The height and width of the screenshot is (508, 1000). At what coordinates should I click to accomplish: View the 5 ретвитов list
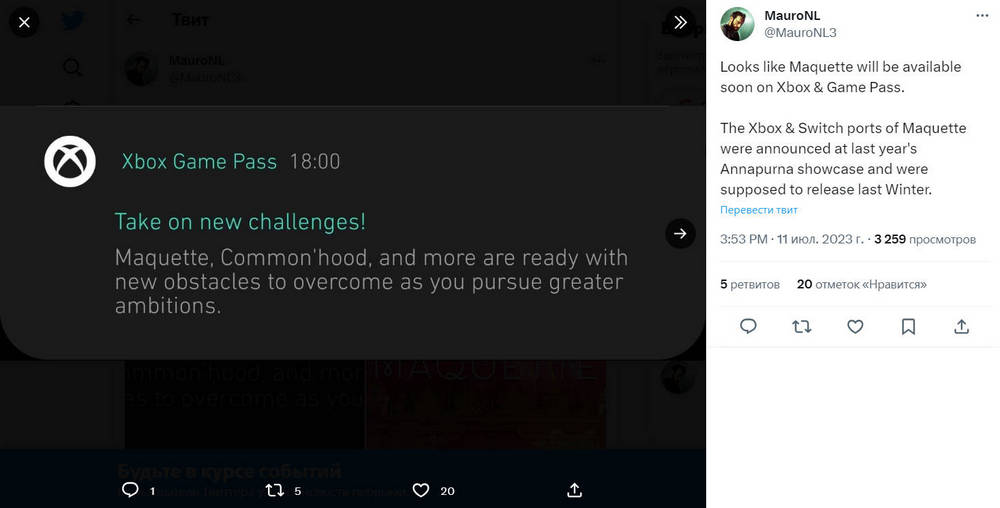click(750, 284)
